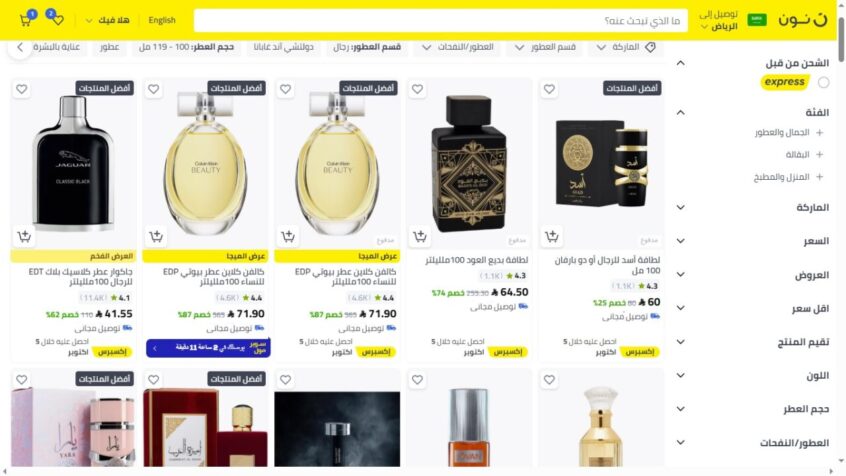Add Jaguar Classic Black to cart
846x476 pixels.
pyautogui.click(x=24, y=236)
